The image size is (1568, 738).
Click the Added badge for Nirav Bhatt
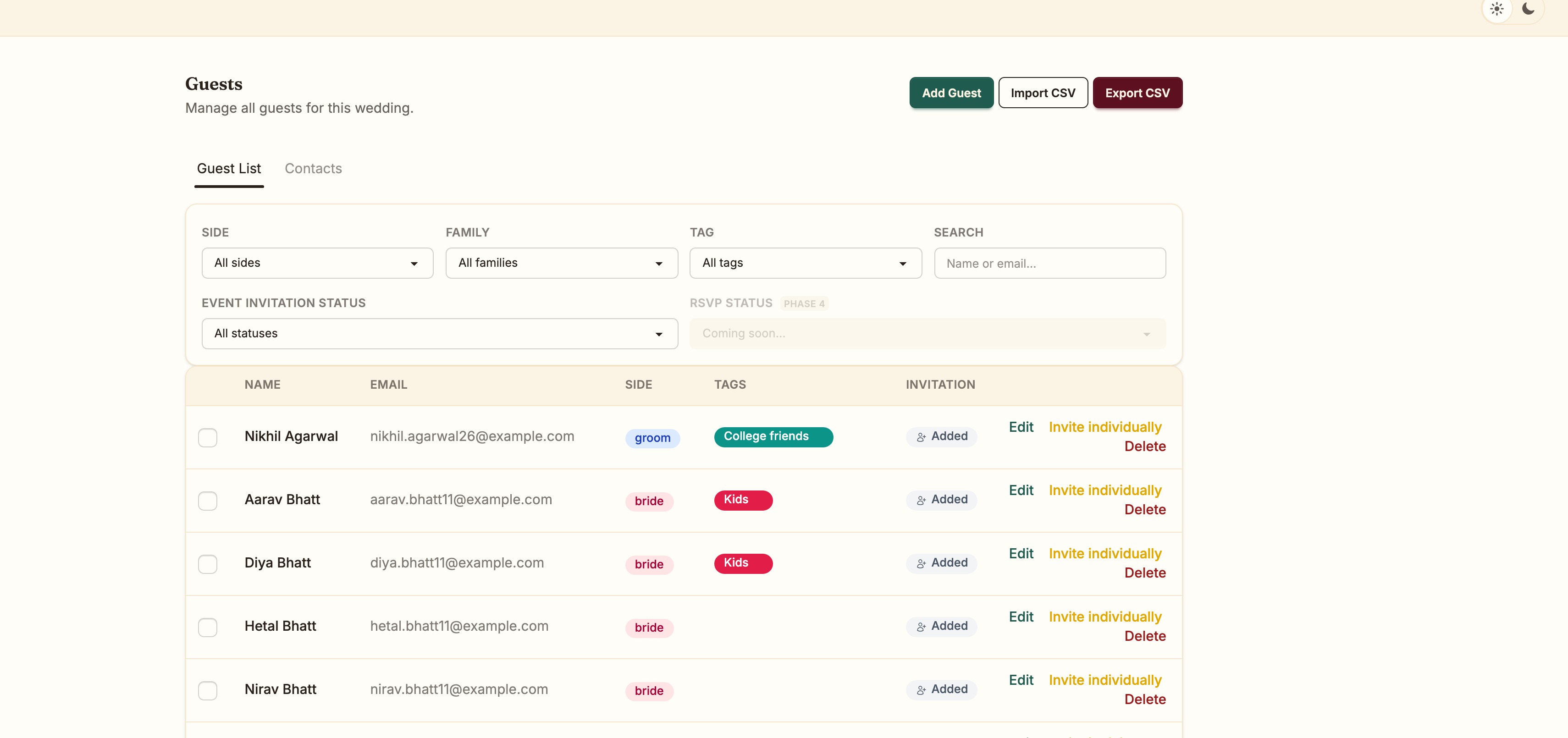point(941,689)
